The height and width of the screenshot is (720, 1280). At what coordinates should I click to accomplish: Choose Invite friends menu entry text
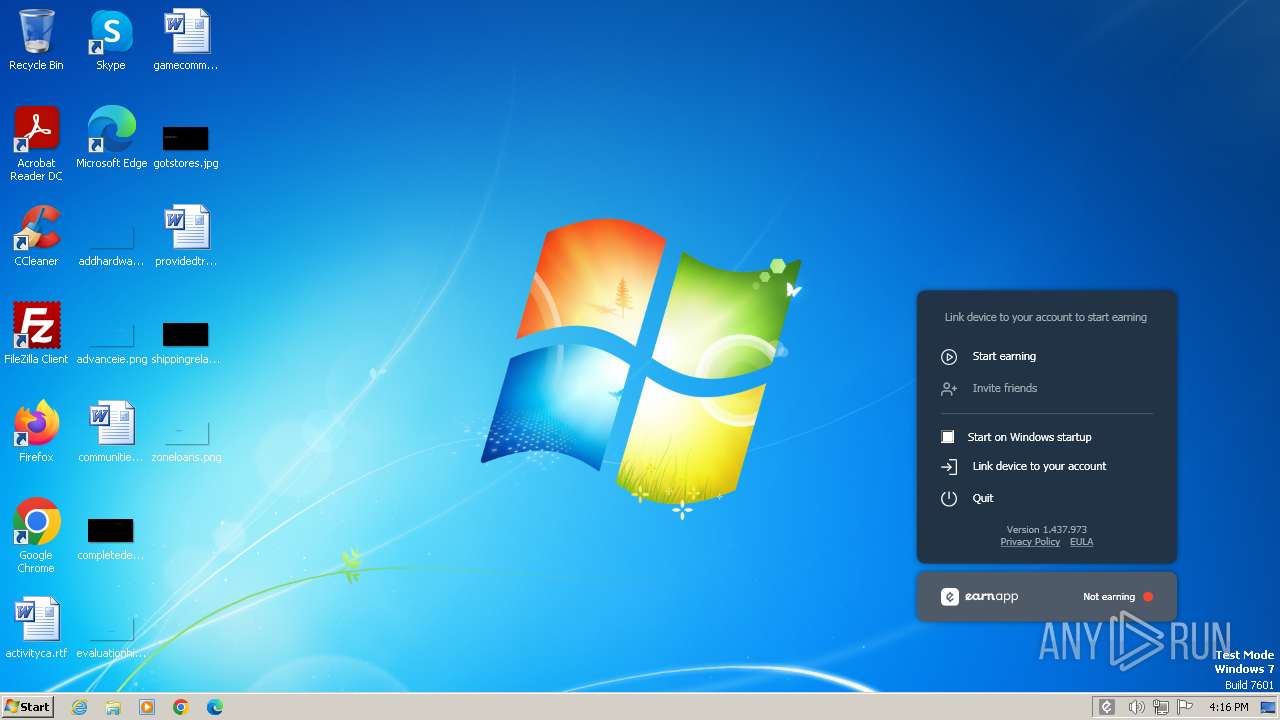coord(1004,388)
